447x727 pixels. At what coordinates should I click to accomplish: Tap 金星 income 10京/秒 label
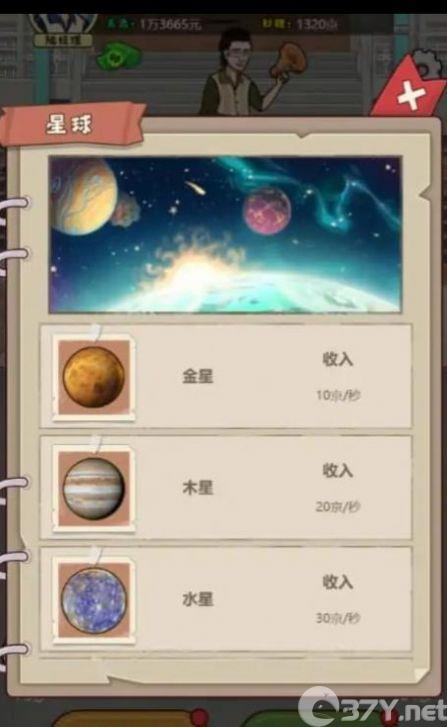click(338, 395)
